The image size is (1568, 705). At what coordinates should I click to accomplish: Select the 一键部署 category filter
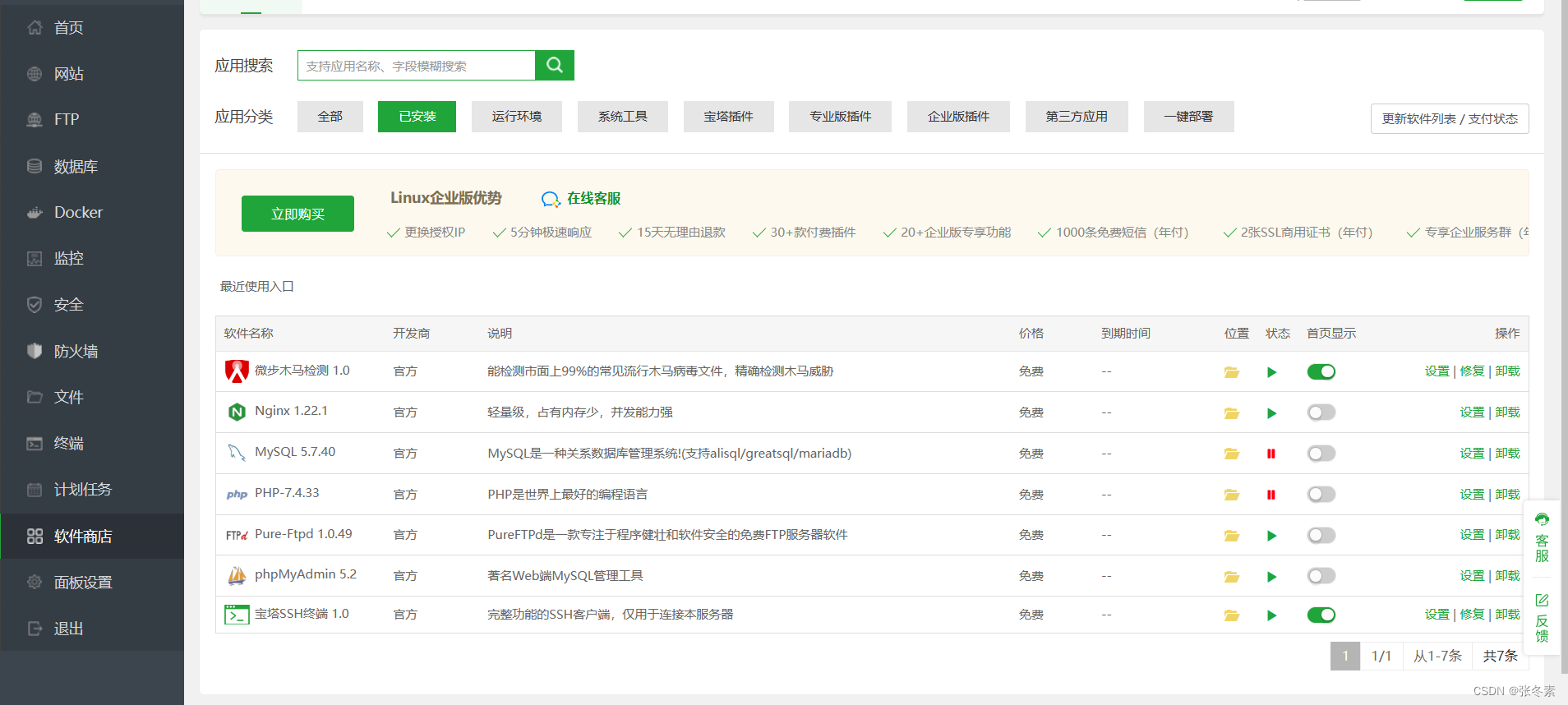[x=1188, y=117]
